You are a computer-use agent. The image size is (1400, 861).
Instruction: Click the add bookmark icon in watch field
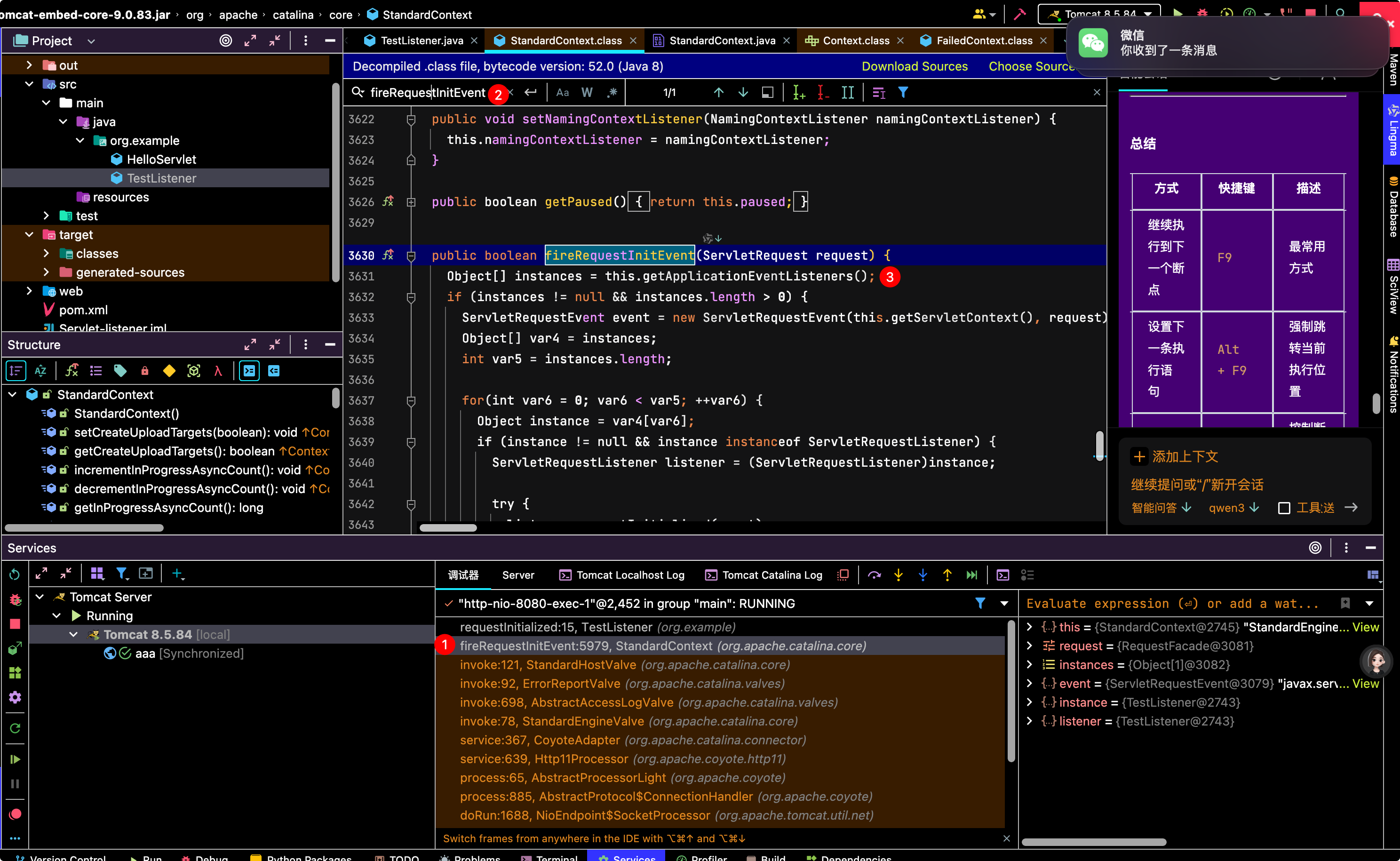[x=1345, y=603]
